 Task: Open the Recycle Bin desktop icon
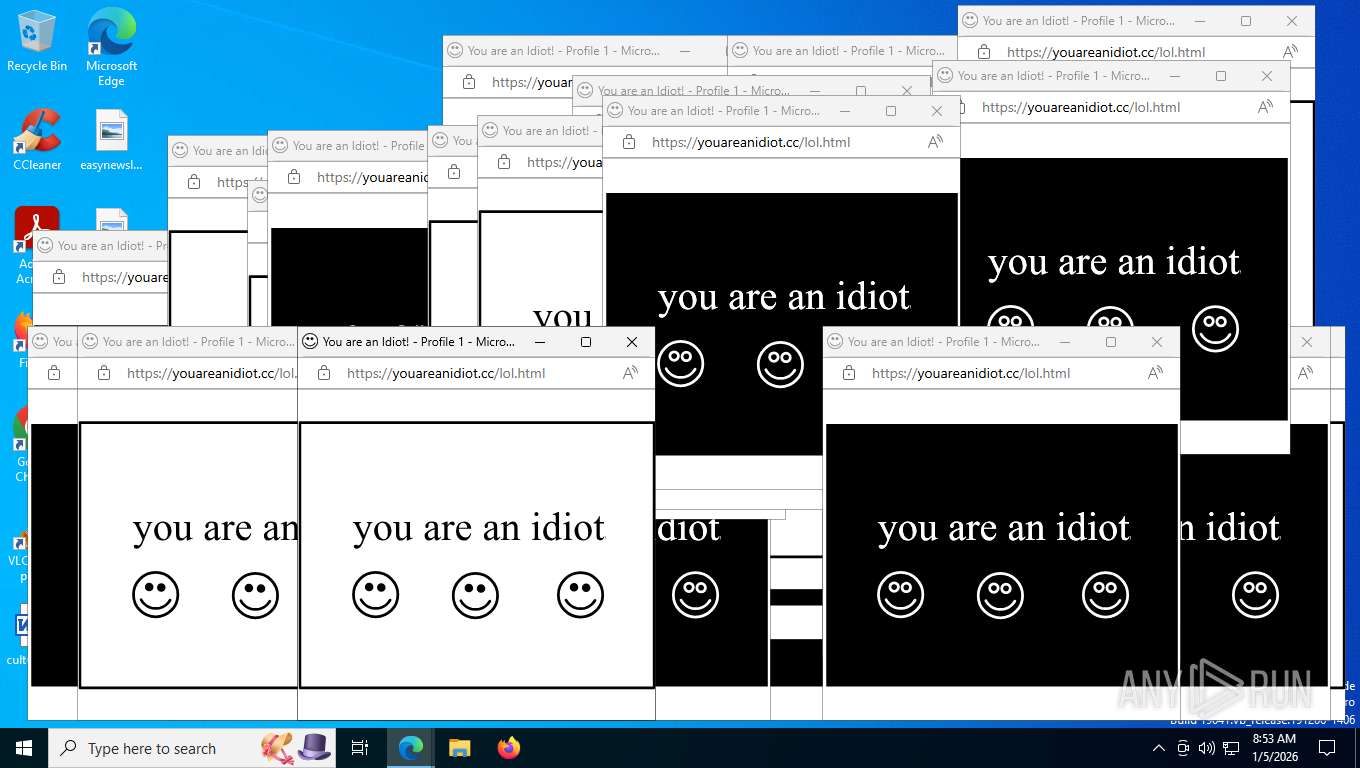[x=37, y=40]
